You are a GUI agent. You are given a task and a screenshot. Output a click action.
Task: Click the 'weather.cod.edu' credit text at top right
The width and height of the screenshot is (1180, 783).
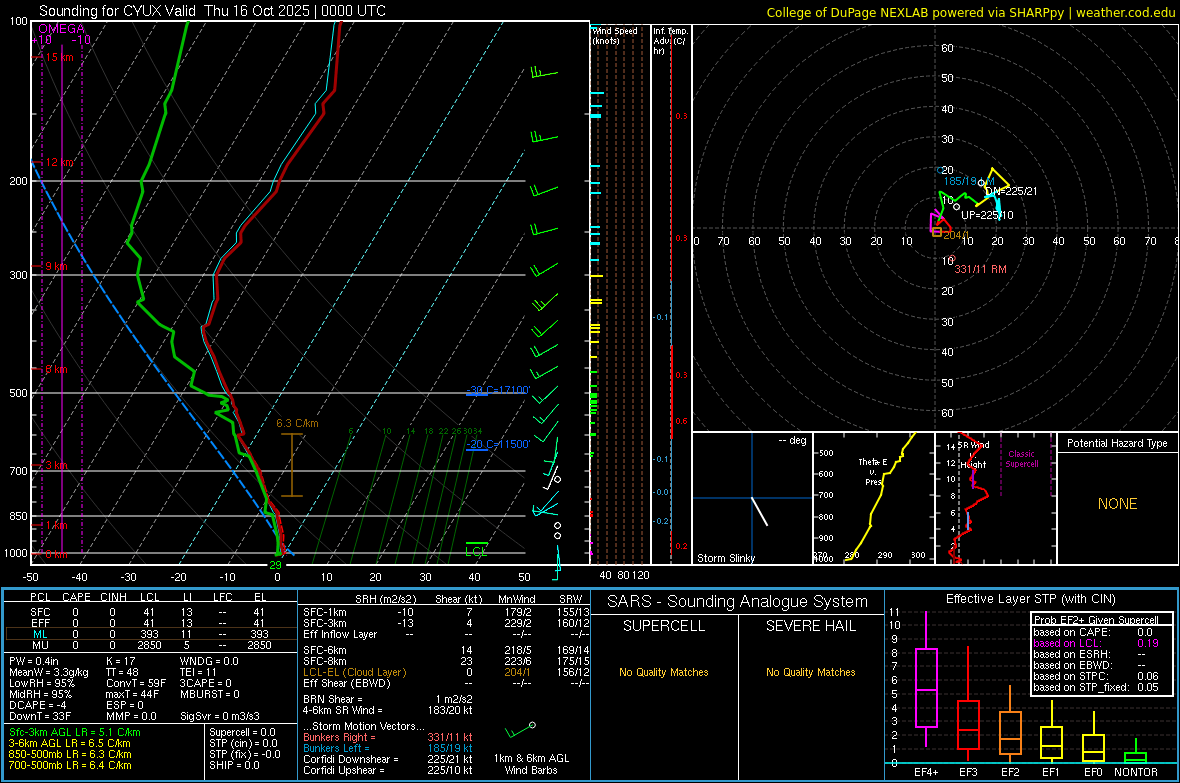click(x=1125, y=12)
